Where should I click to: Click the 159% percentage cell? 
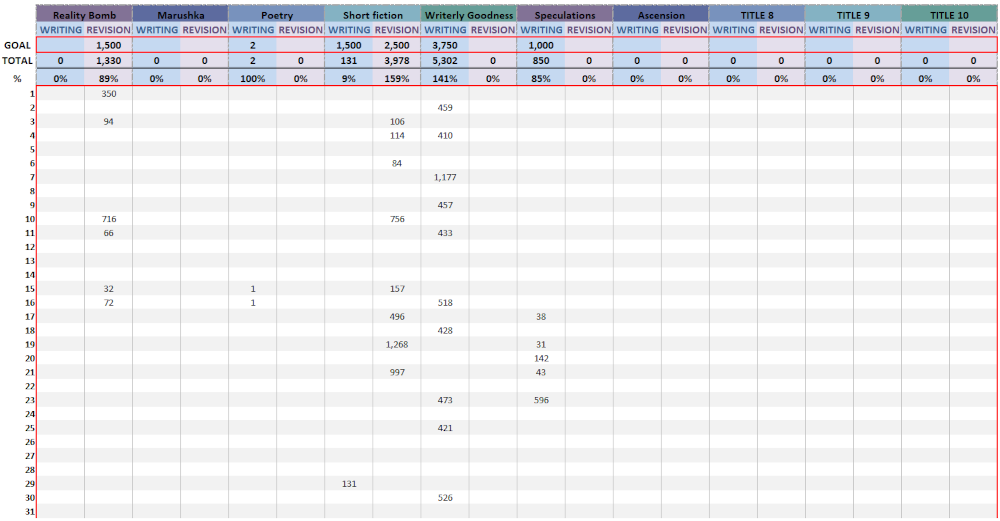[397, 78]
